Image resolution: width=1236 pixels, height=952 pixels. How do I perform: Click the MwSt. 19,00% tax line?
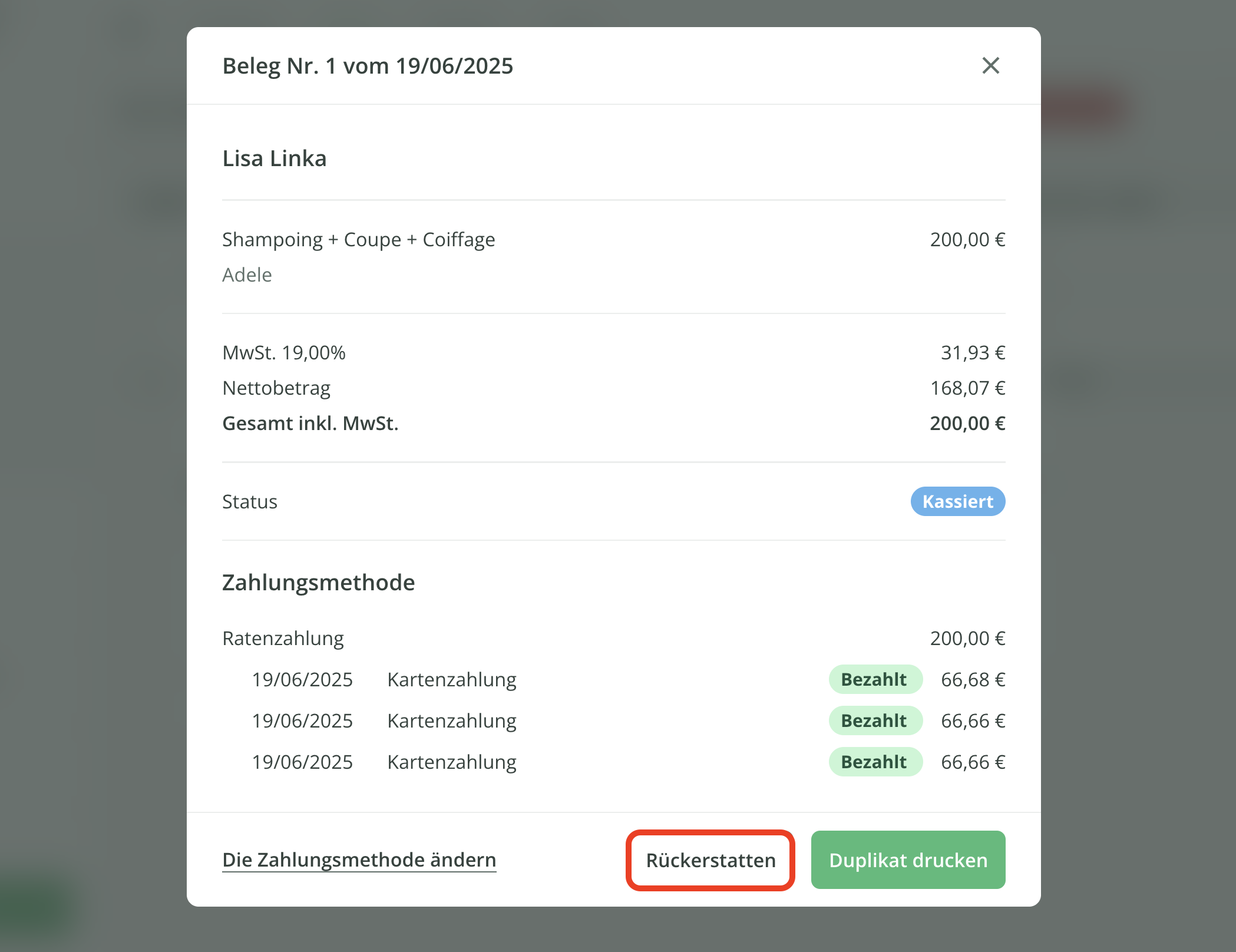(283, 353)
